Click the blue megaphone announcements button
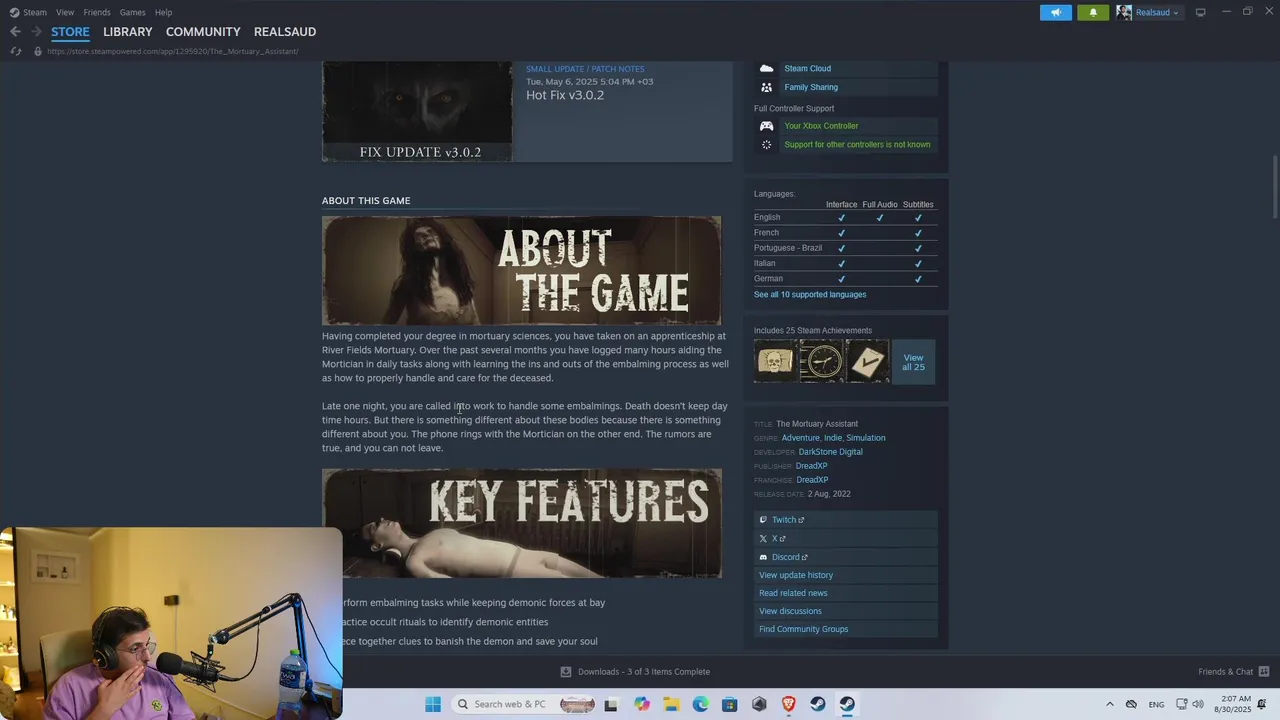Screen dimensions: 1280x720 tap(1056, 12)
